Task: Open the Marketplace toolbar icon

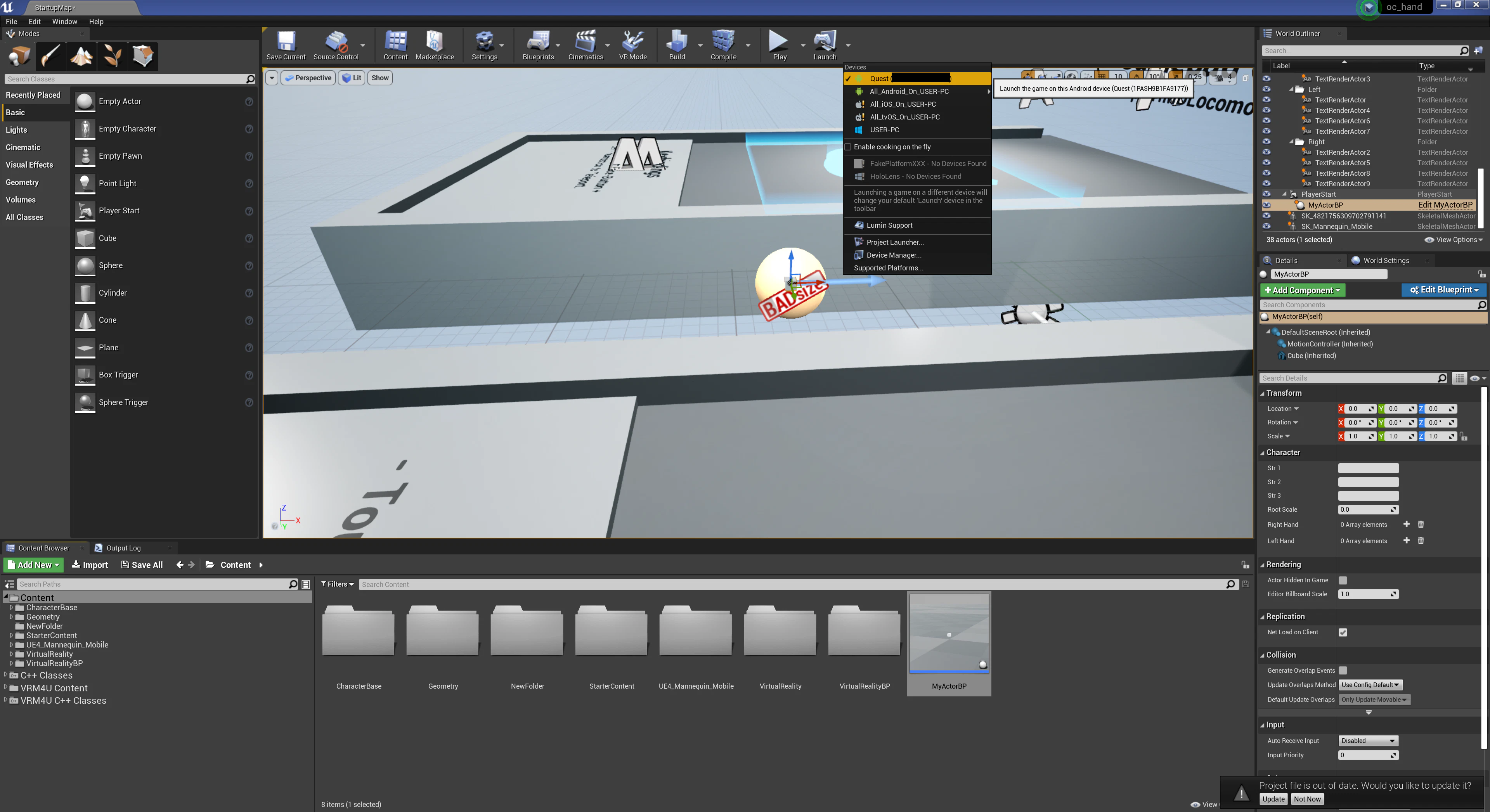Action: tap(435, 45)
